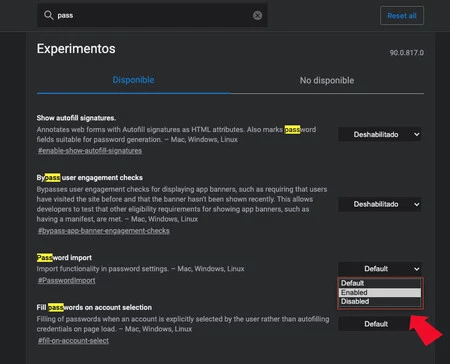Click the 'Password import' title

tap(64, 258)
